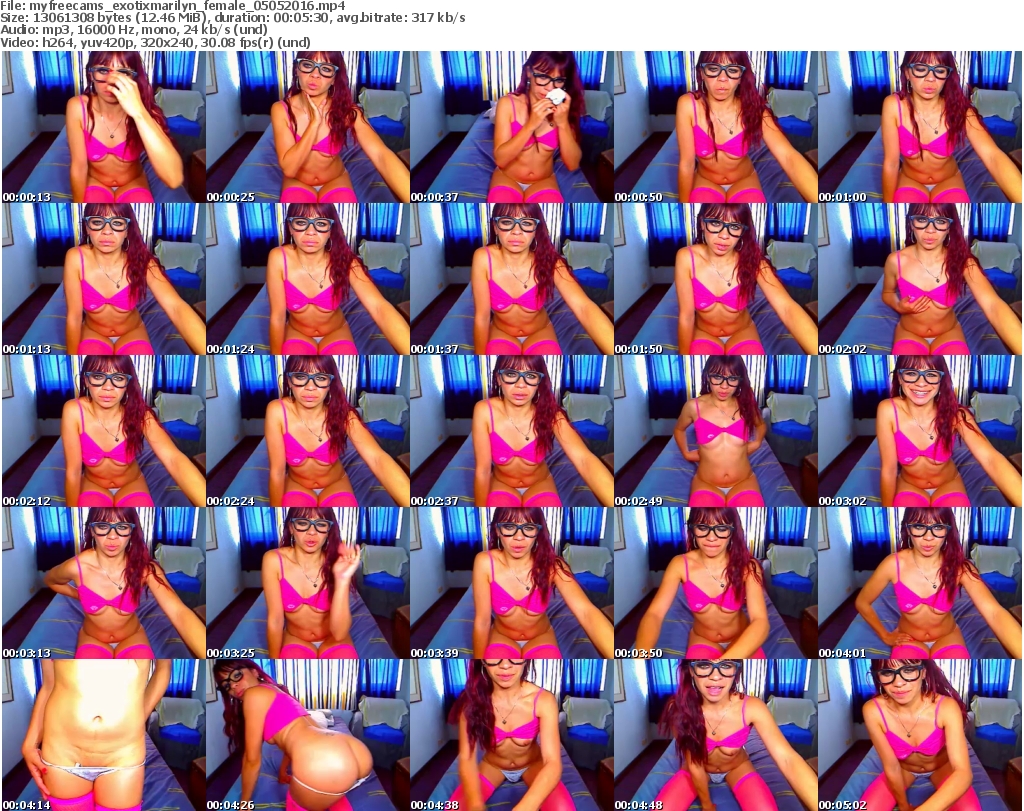
Task: Open the frame thumbnail stamped 00:01:13
Action: (x=104, y=279)
